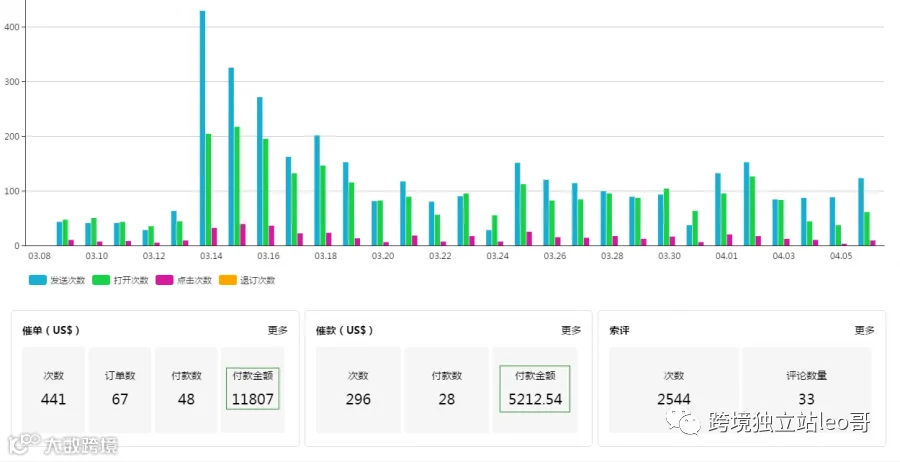Viewport: 900px width, 462px height.
Task: Click the 200 y-axis value
Action: click(11, 137)
